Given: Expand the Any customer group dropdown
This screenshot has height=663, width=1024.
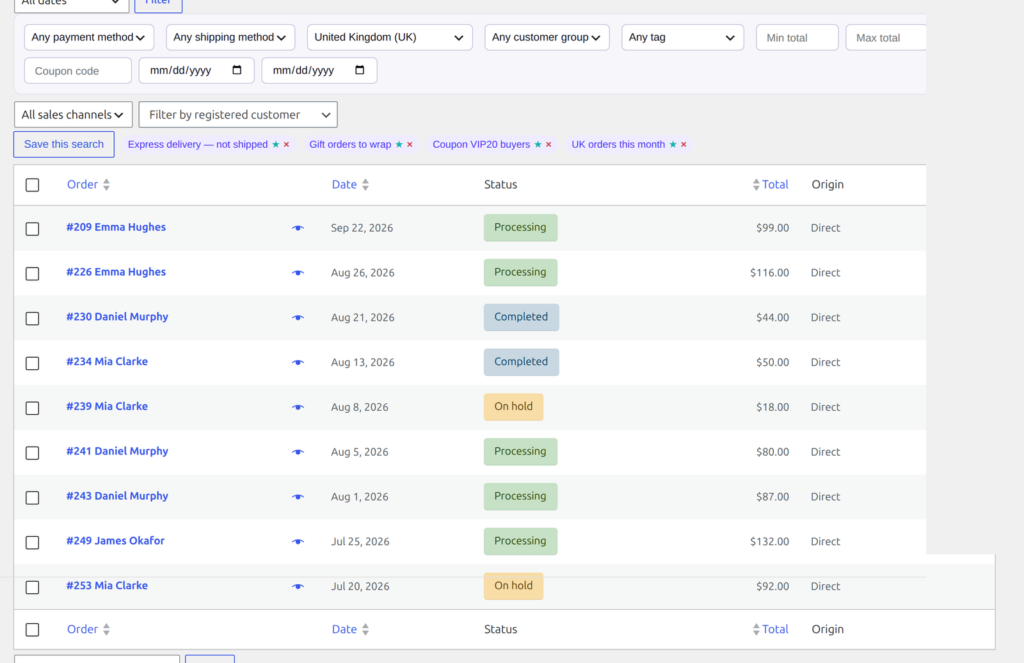Looking at the screenshot, I should [547, 37].
